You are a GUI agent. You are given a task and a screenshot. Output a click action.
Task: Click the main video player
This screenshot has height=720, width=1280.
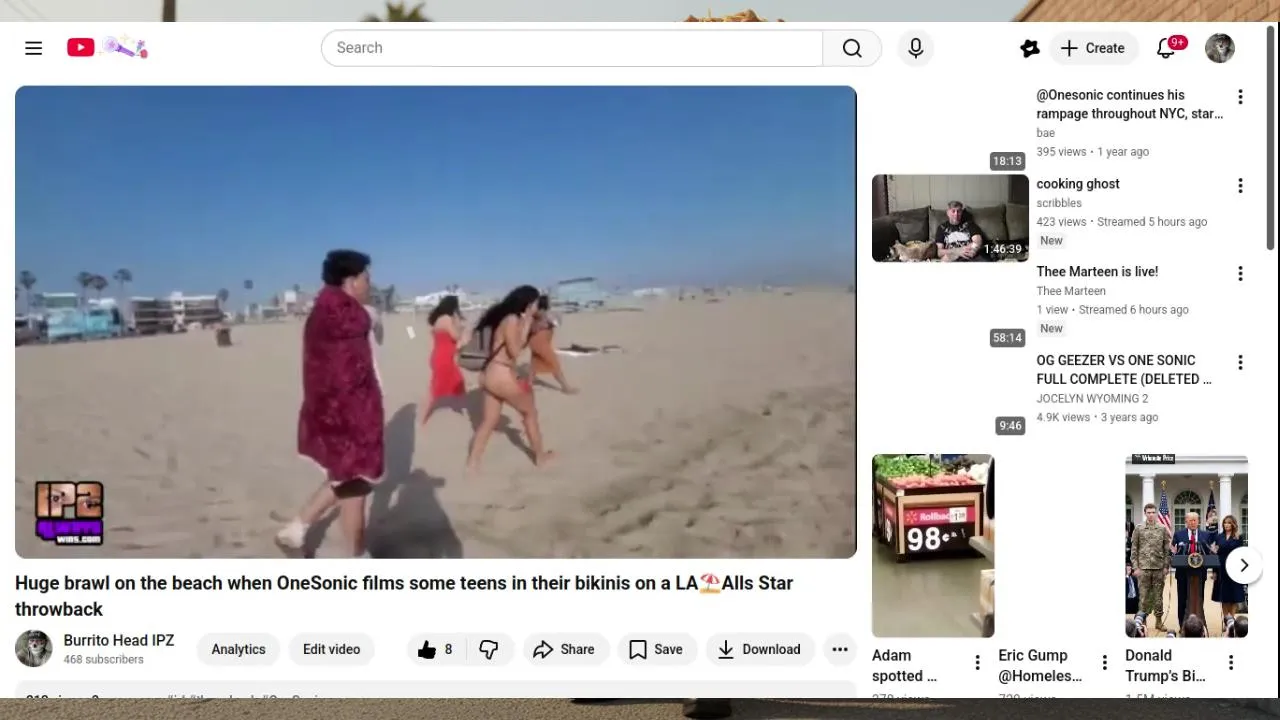point(436,322)
